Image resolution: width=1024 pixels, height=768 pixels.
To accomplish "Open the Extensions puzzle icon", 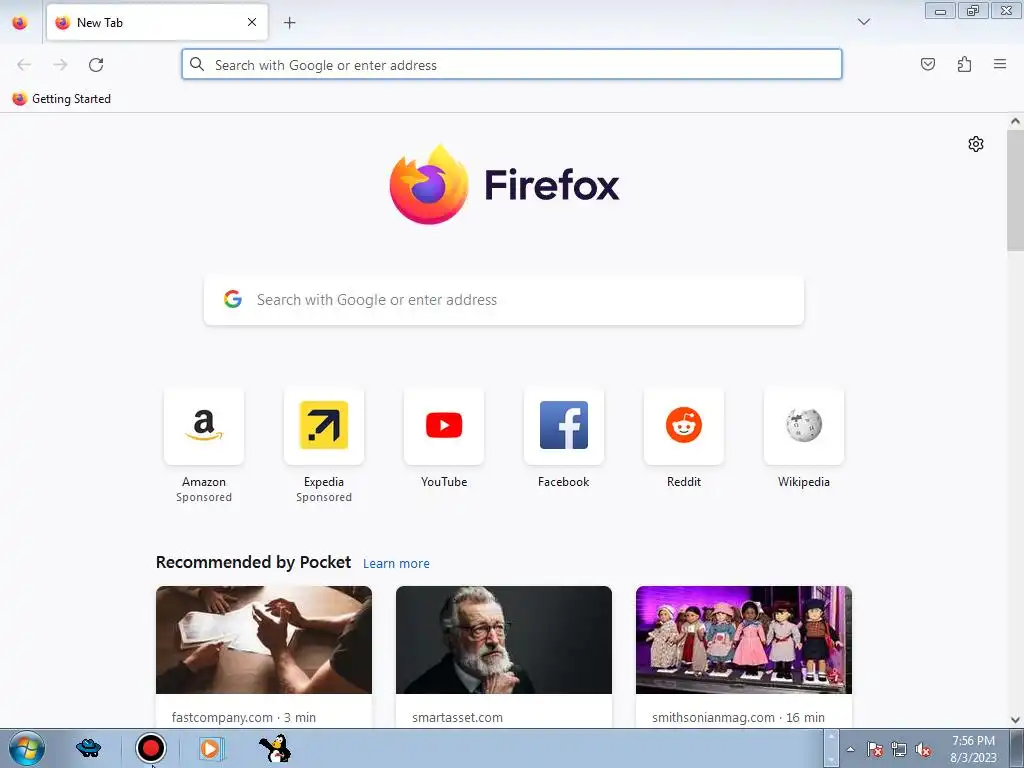I will (964, 64).
